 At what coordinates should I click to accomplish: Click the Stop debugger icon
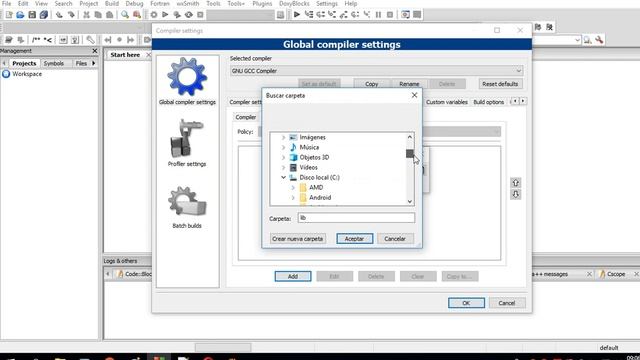390,15
